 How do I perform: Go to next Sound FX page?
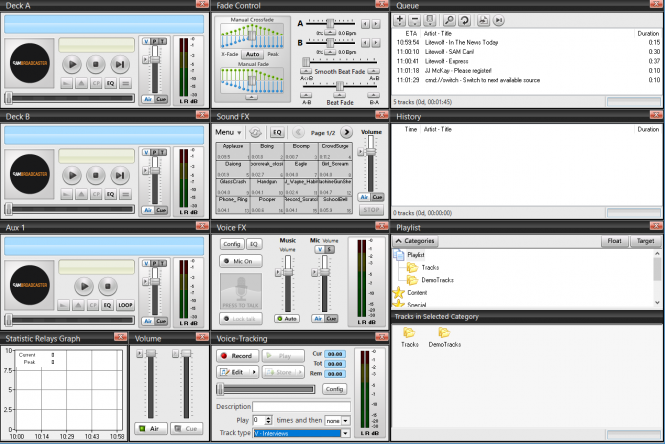346,132
